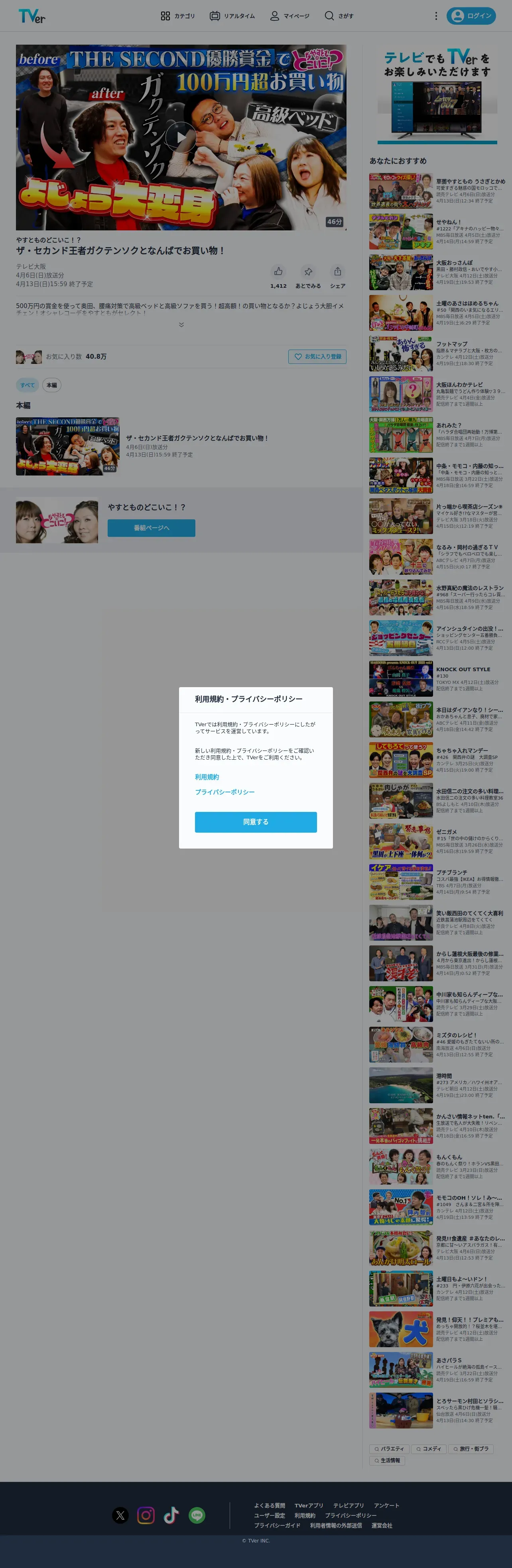Click the 同意する agree button
Image resolution: width=512 pixels, height=1568 pixels.
[256, 822]
